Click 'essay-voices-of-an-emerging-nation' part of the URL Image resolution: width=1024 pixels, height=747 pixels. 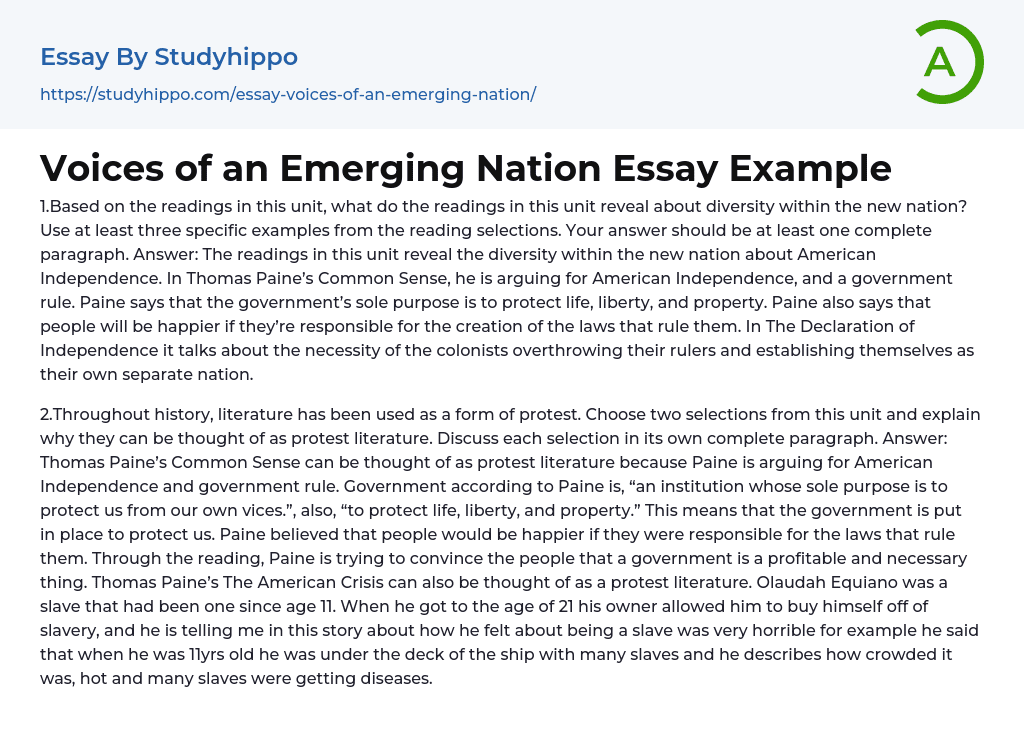pyautogui.click(x=385, y=94)
